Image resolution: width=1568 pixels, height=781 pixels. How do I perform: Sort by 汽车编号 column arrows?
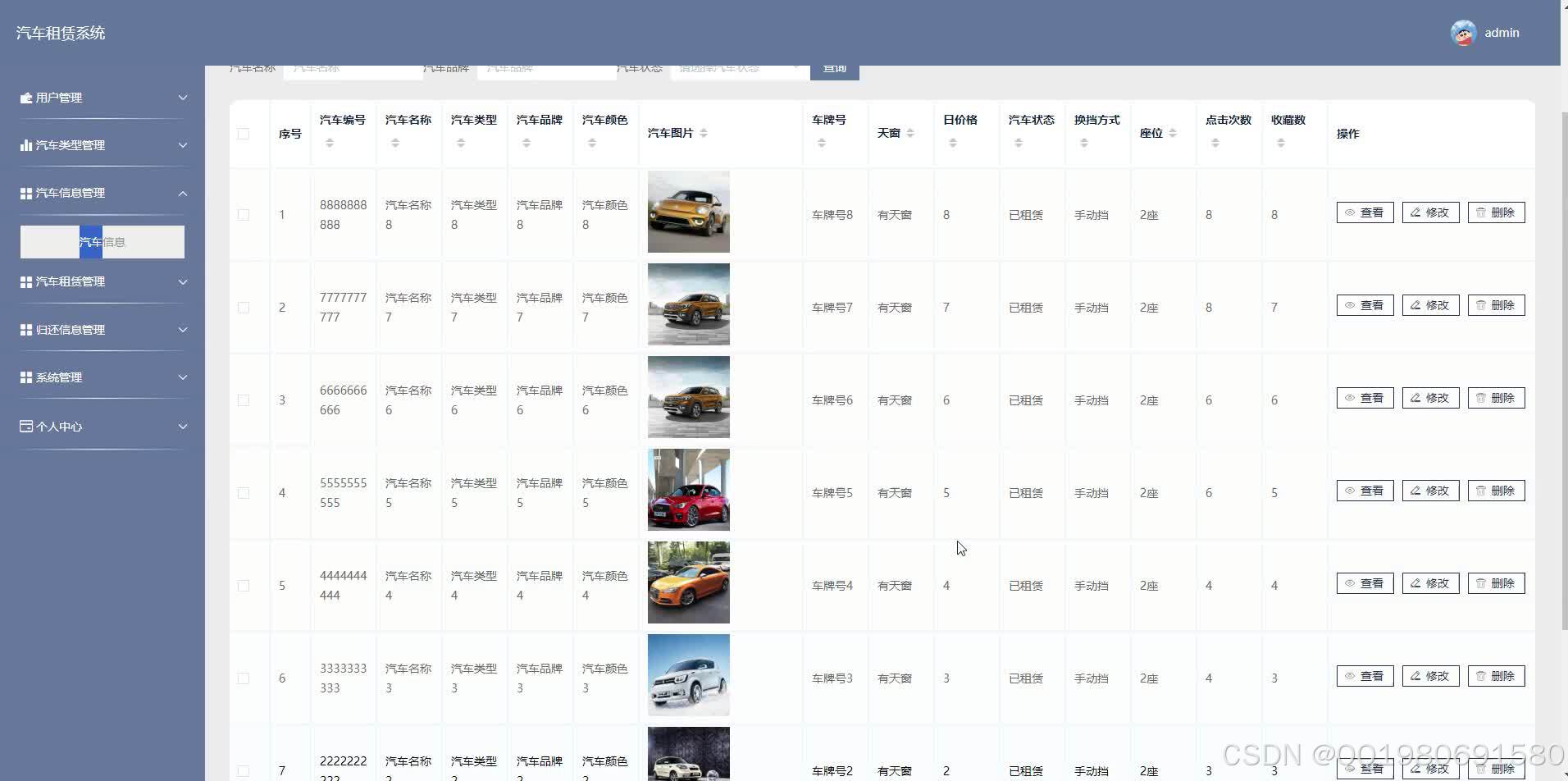tap(330, 143)
